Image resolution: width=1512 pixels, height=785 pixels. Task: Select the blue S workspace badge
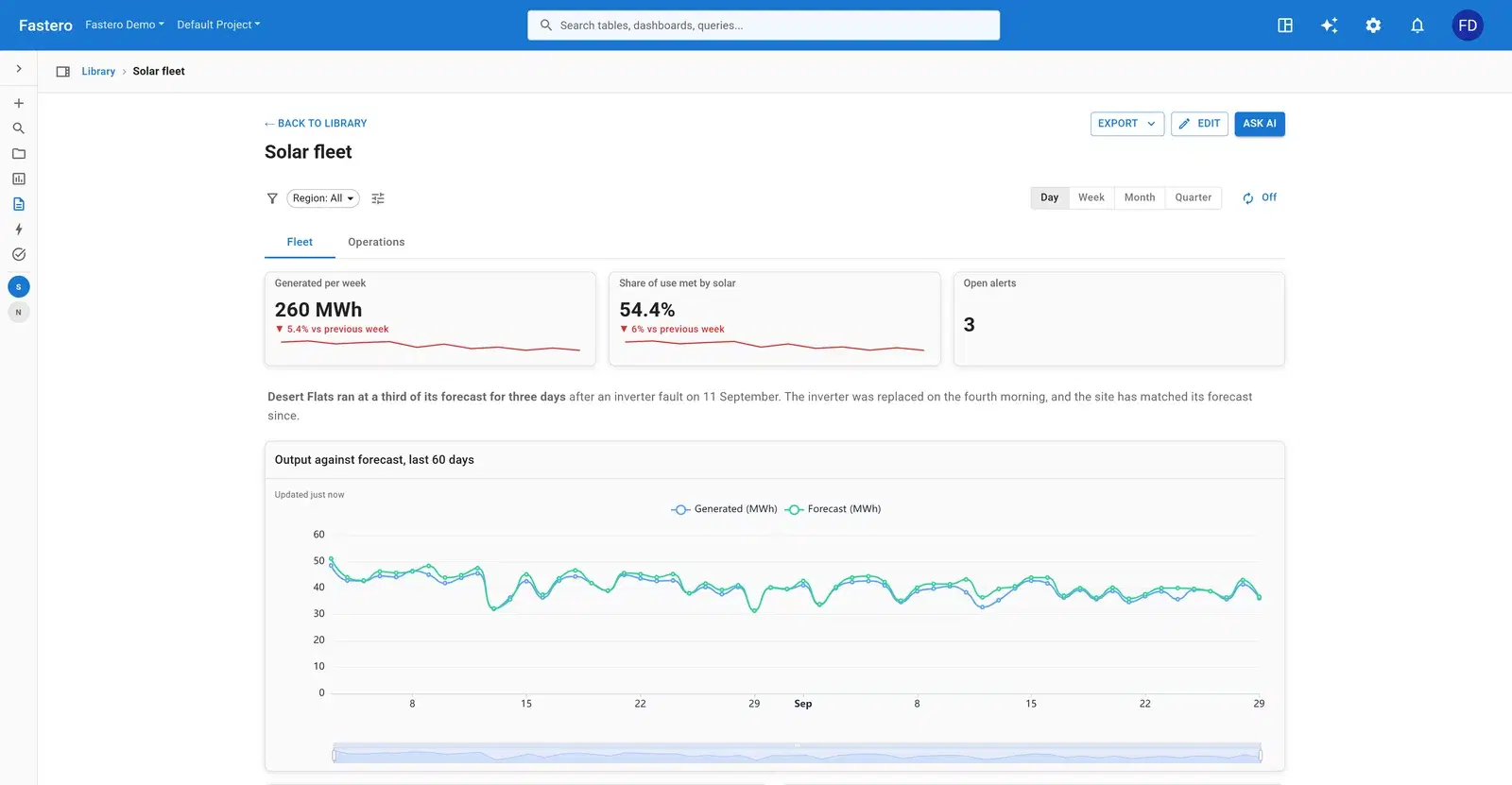click(x=18, y=287)
